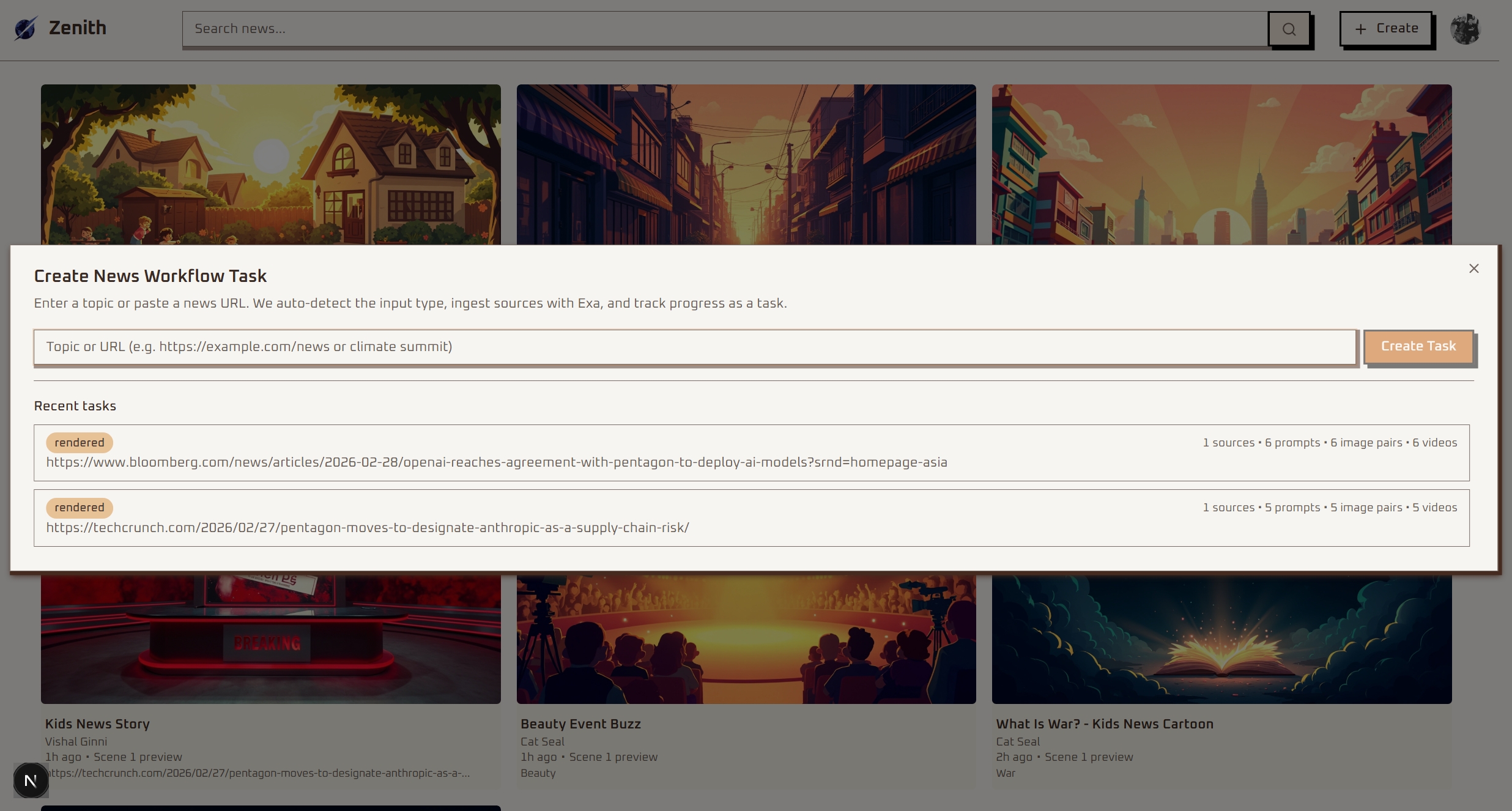Screen dimensions: 1512x811
Task: Click the Search news input box
Action: coord(725,29)
